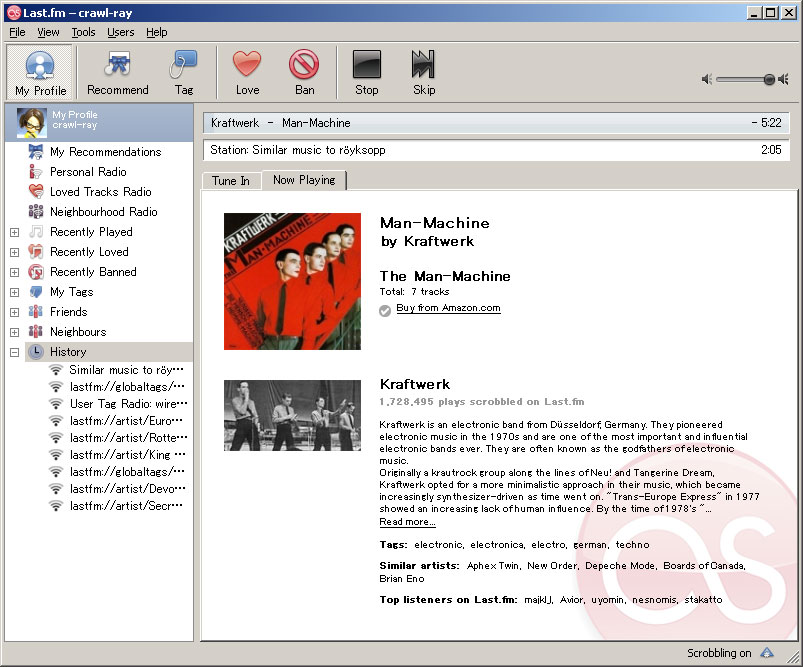This screenshot has width=803, height=667.
Task: Play history item lastfm://artist/Devo…
Action: (x=118, y=489)
